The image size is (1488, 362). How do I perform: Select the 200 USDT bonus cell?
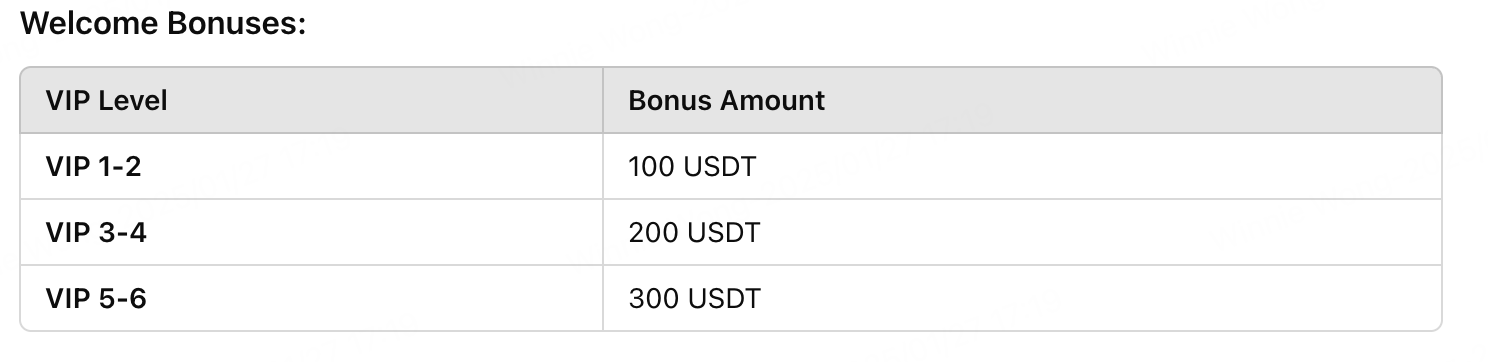click(x=1022, y=232)
